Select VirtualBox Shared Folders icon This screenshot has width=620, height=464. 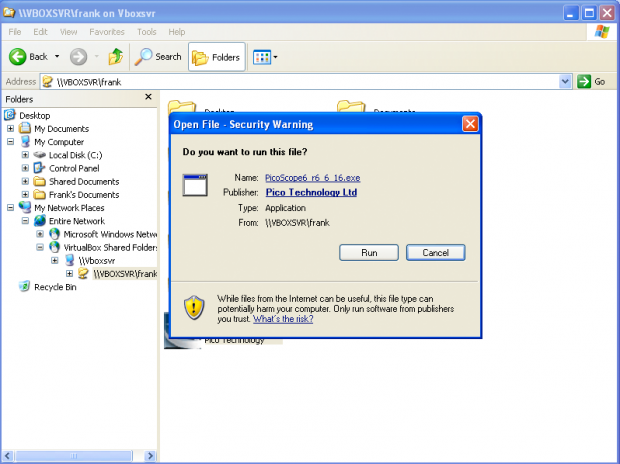pyautogui.click(x=55, y=247)
